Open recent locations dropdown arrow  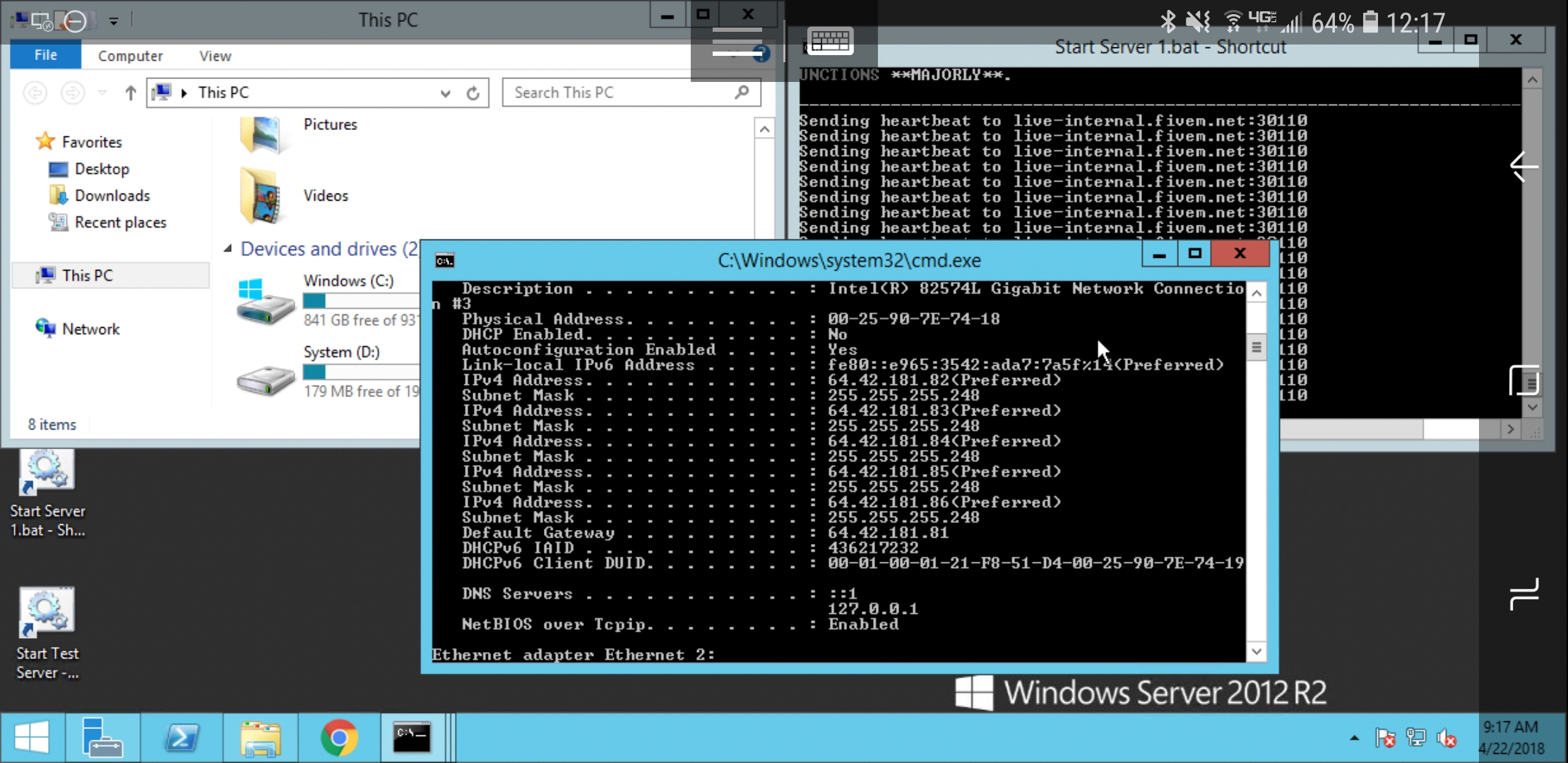tap(102, 93)
